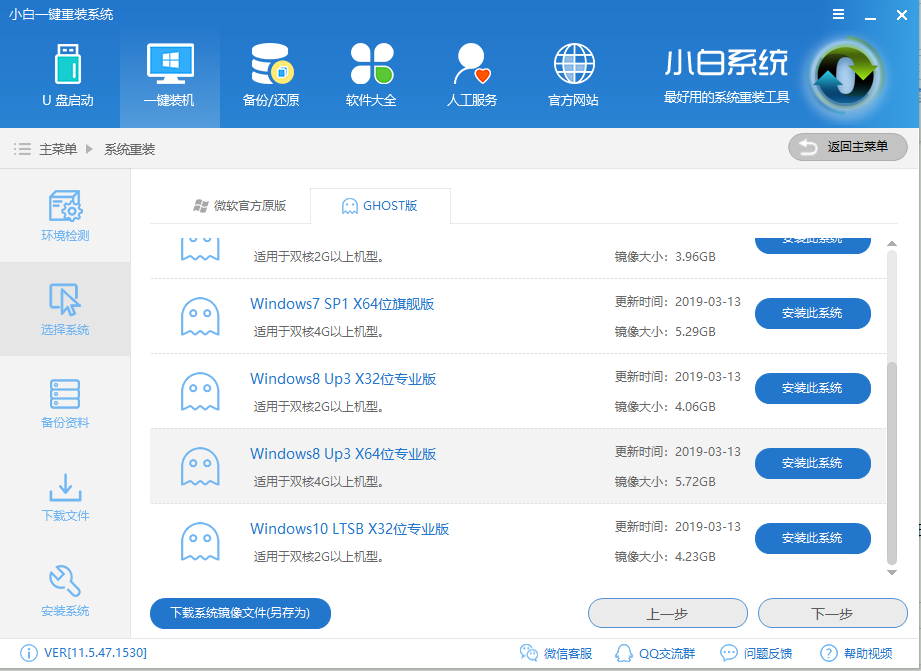
Task: Install Windows7 SP1 X64位旗舰版
Action: click(812, 313)
